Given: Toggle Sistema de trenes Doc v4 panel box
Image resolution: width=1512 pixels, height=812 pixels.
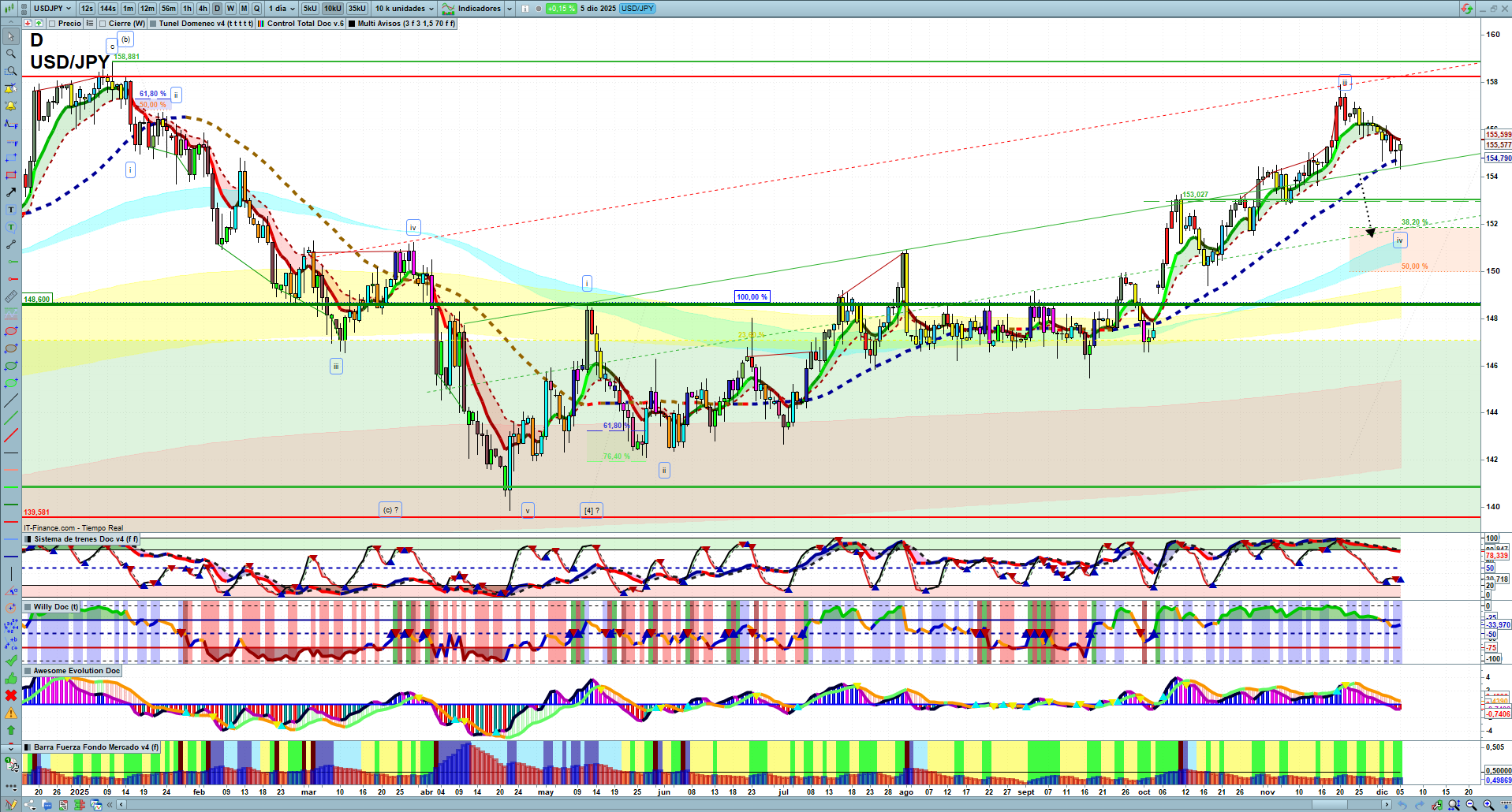Looking at the screenshot, I should 28,539.
